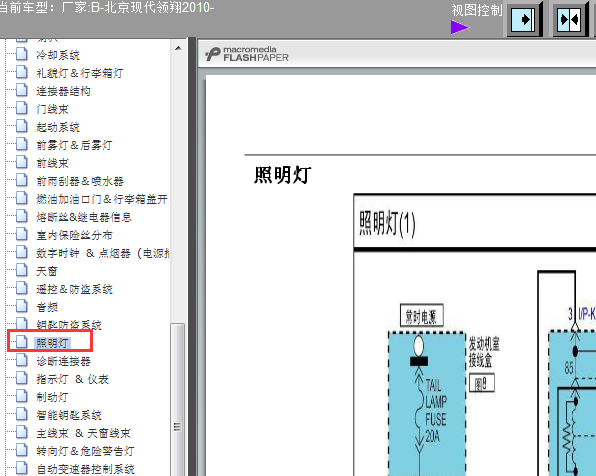Screen dimensions: 596x476
Task: Open 自动变速器控制系统 document
Action: point(86,469)
